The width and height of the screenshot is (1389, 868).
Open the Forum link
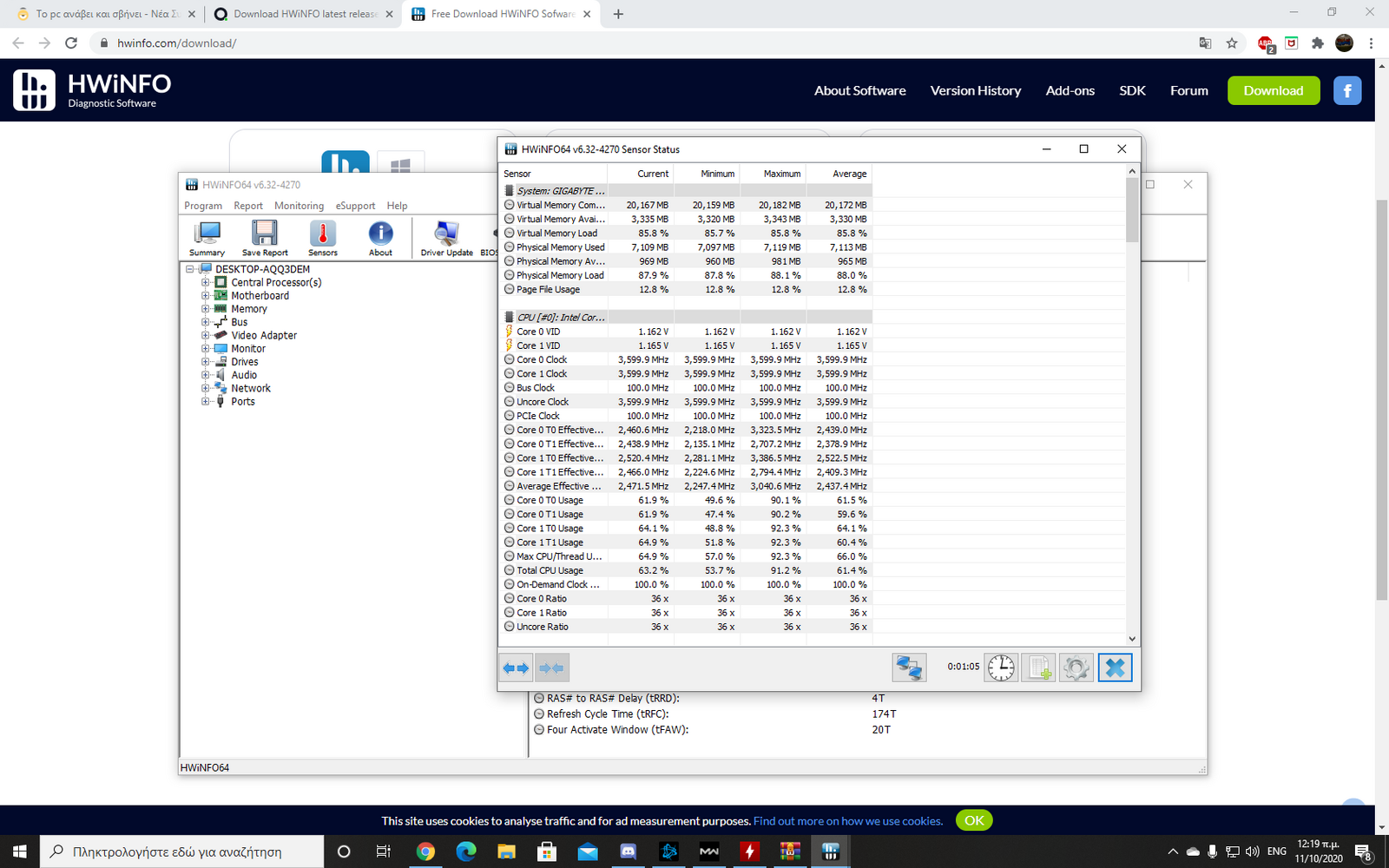(1189, 90)
